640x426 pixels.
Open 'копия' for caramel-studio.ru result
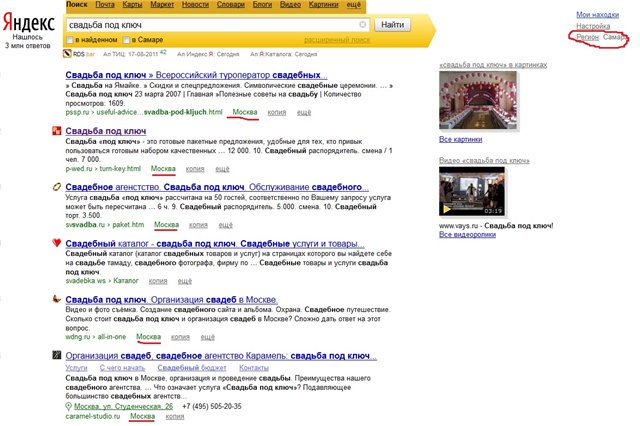tap(175, 416)
